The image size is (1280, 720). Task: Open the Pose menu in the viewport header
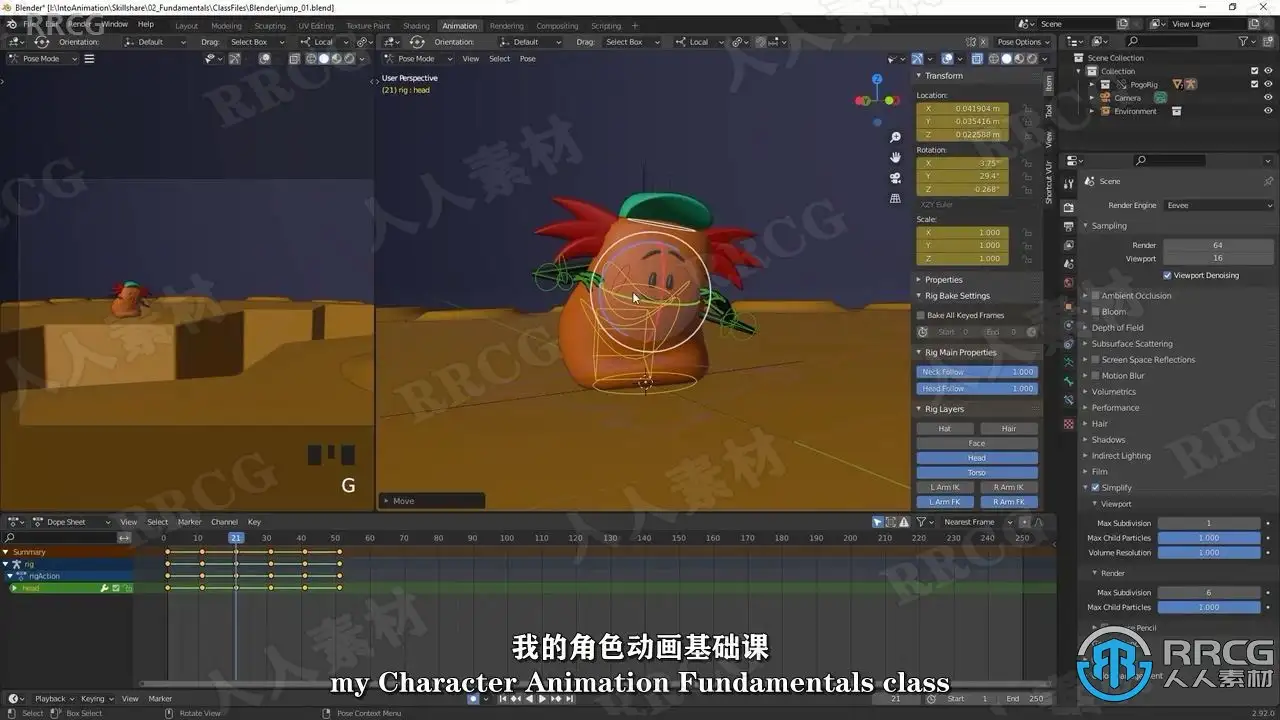click(x=527, y=59)
